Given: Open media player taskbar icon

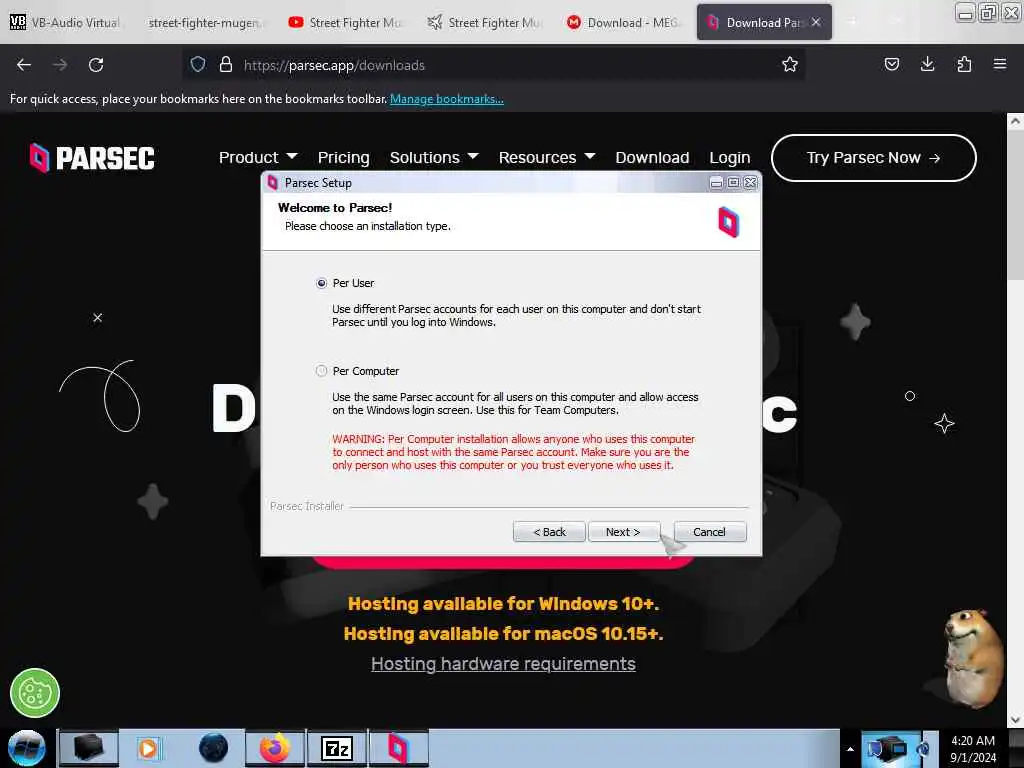Looking at the screenshot, I should point(148,748).
